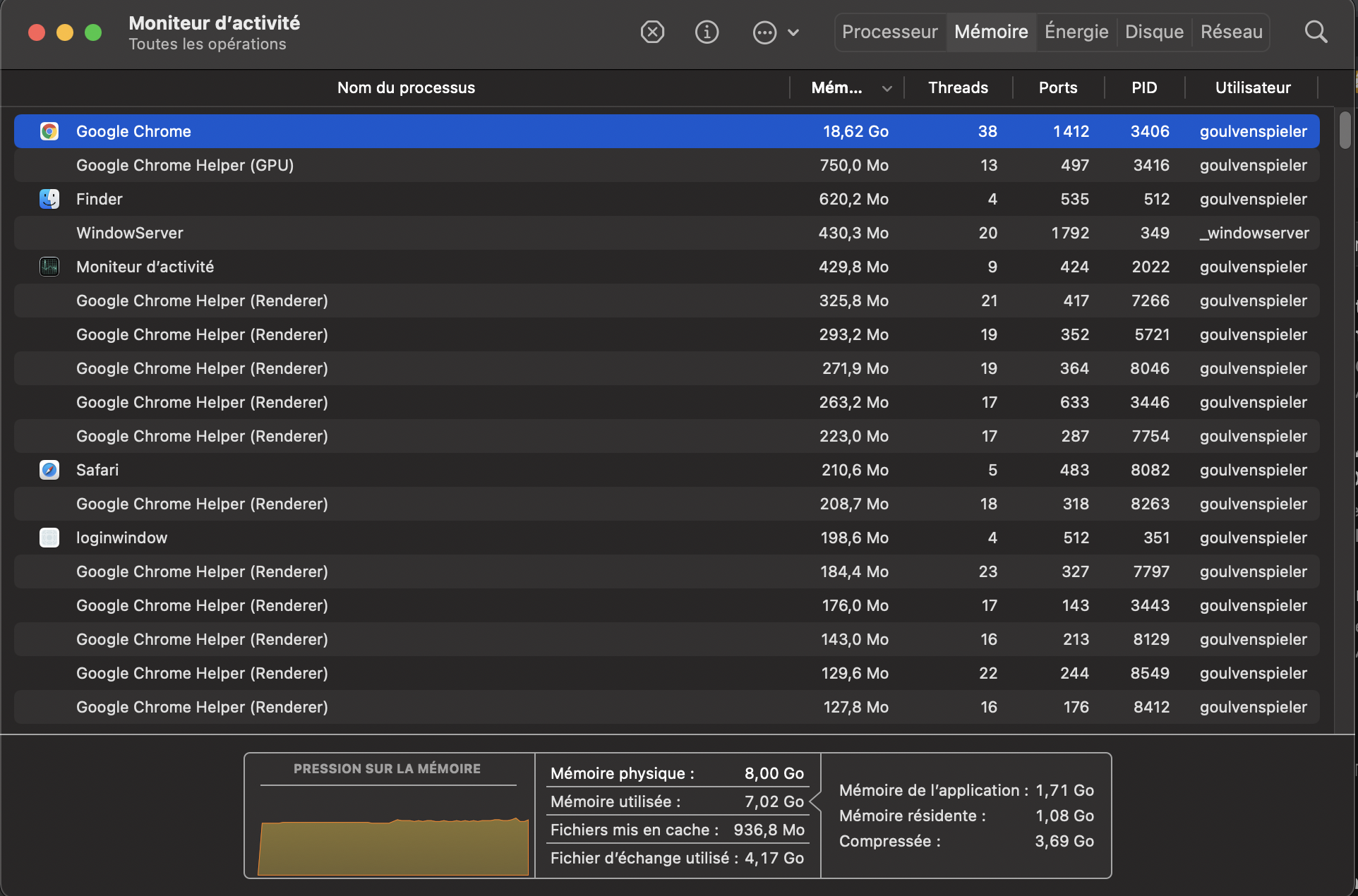The image size is (1358, 896).
Task: Select the Disque tab
Action: tap(1154, 32)
